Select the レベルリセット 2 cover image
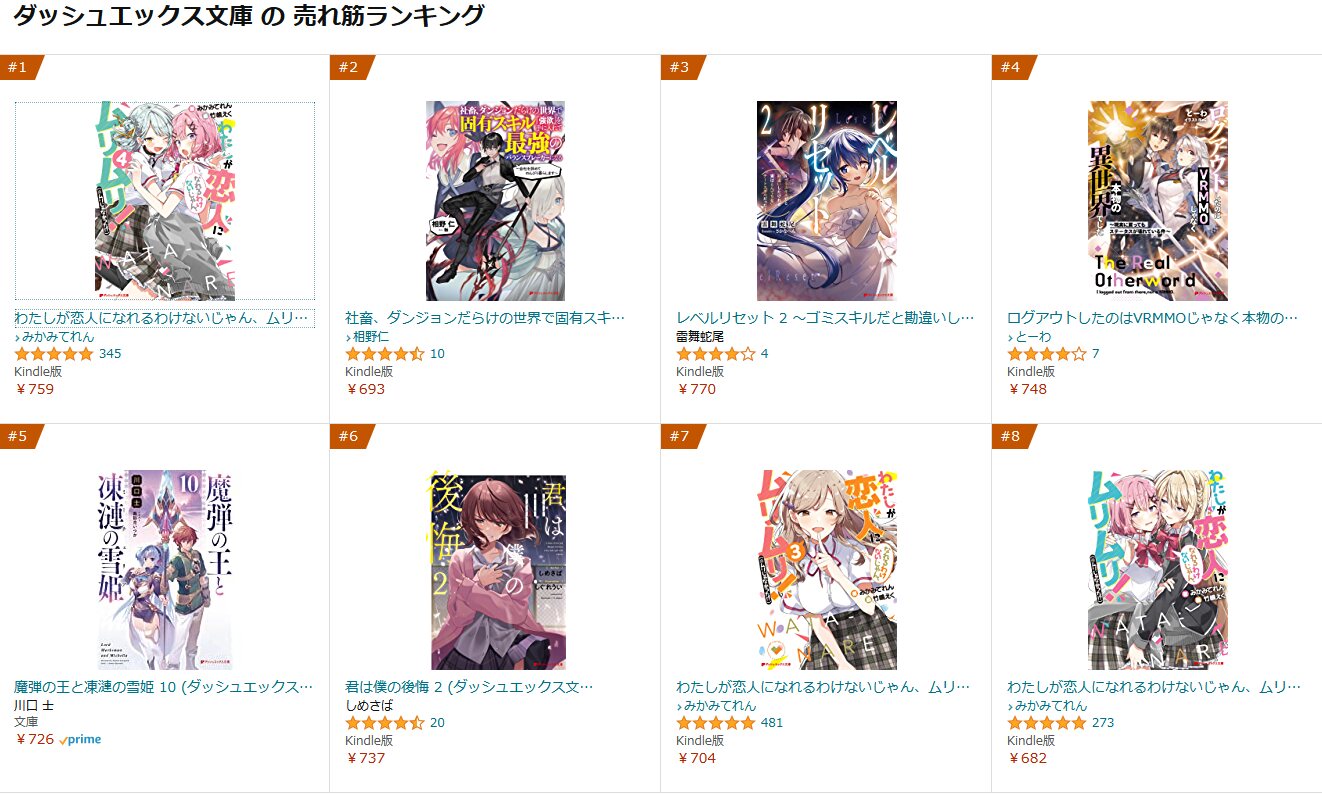1322x794 pixels. [826, 200]
